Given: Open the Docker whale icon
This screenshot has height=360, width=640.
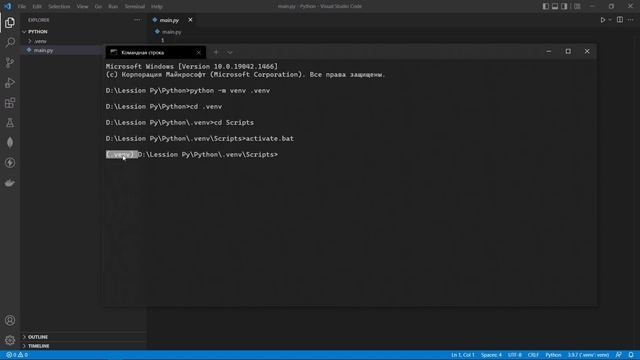Looking at the screenshot, I should pos(10,182).
